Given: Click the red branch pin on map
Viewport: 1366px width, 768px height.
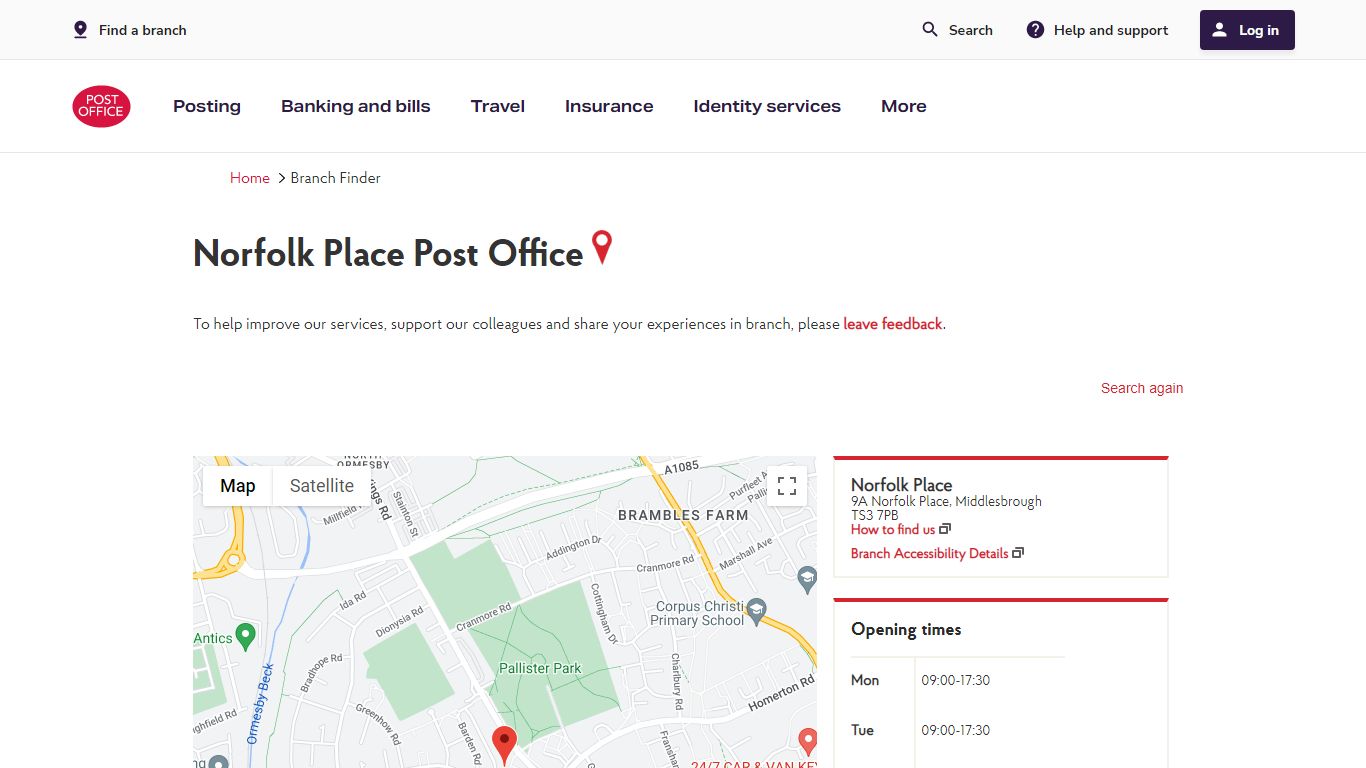Looking at the screenshot, I should [x=505, y=745].
